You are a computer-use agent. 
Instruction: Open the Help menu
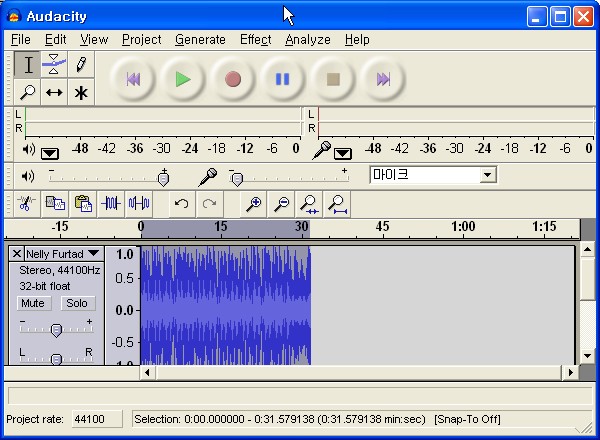point(357,39)
